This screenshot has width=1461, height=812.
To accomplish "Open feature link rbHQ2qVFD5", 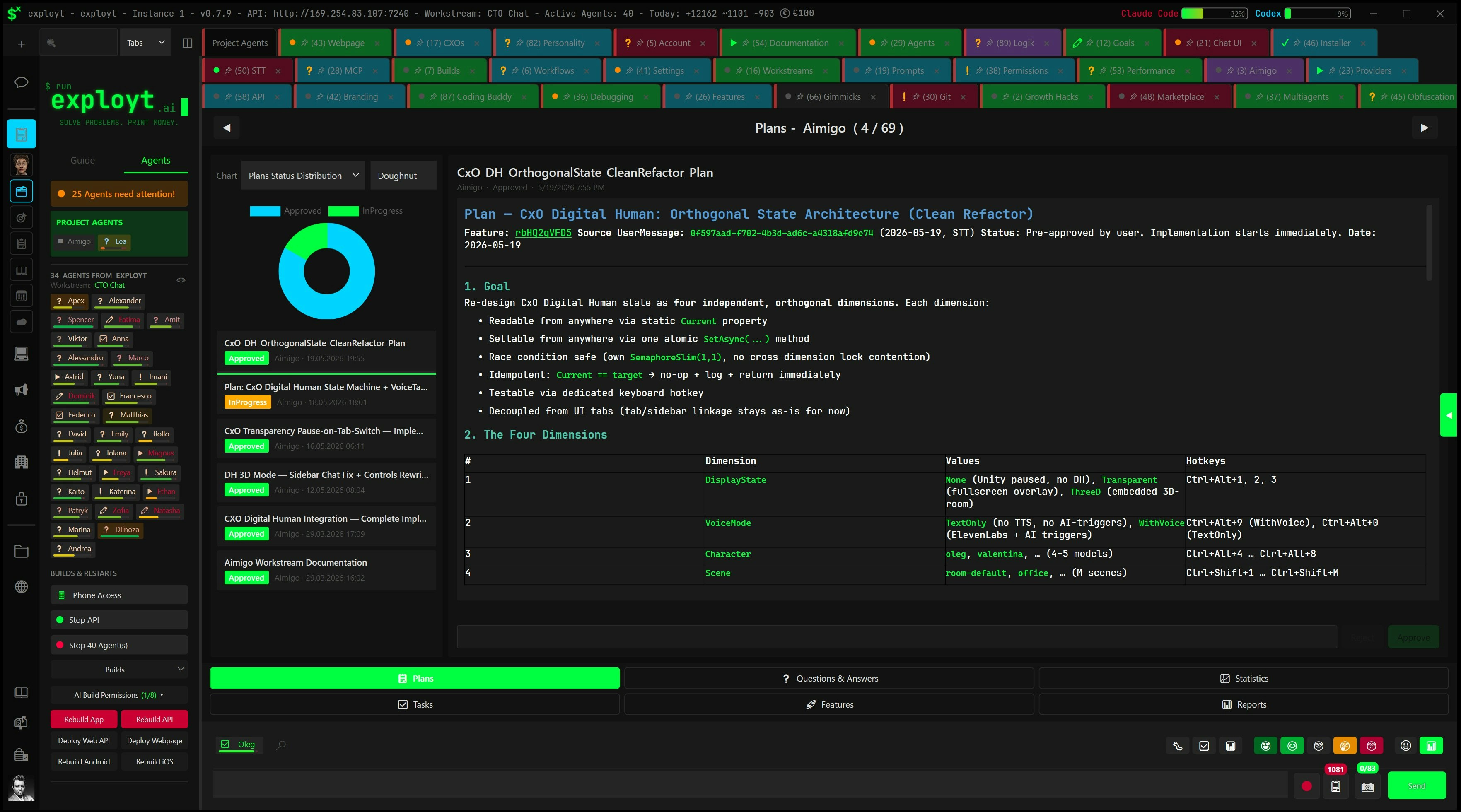I will click(543, 232).
